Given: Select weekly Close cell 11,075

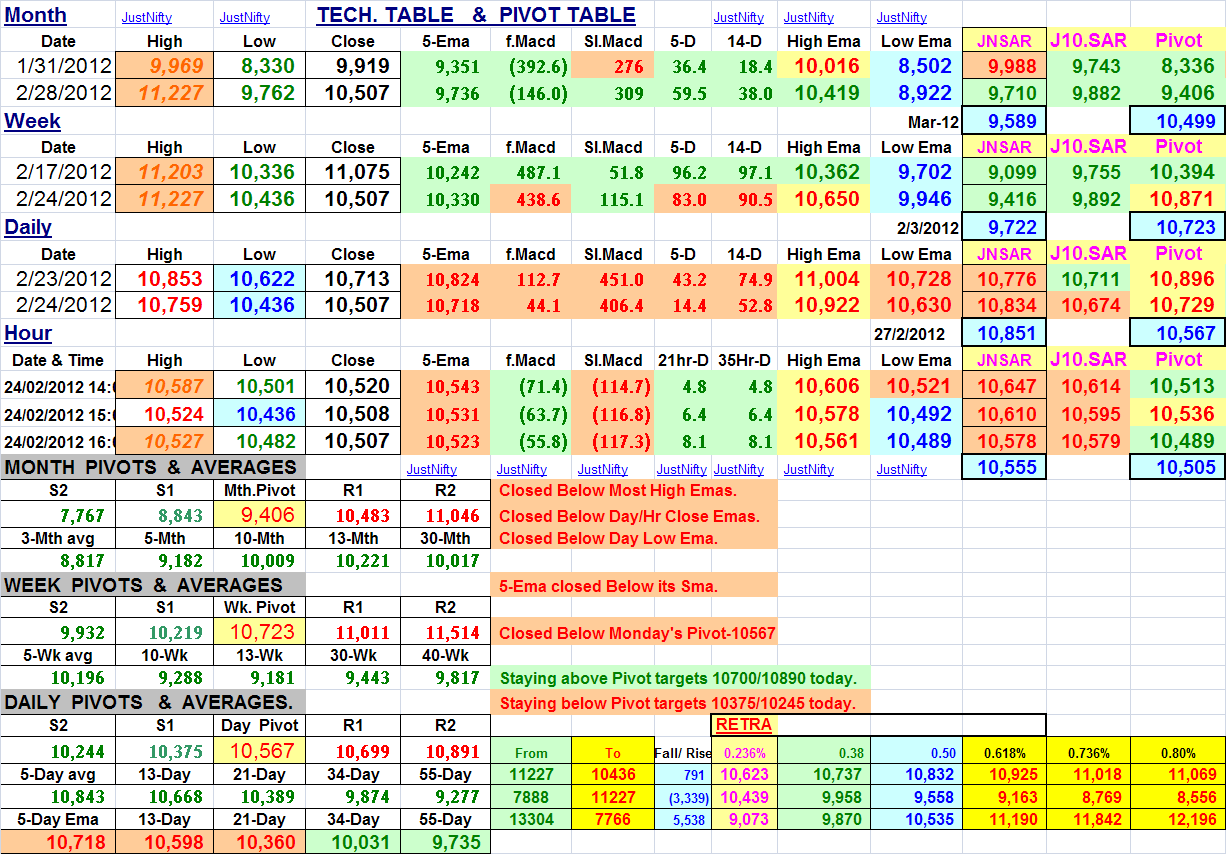Looking at the screenshot, I should [353, 172].
